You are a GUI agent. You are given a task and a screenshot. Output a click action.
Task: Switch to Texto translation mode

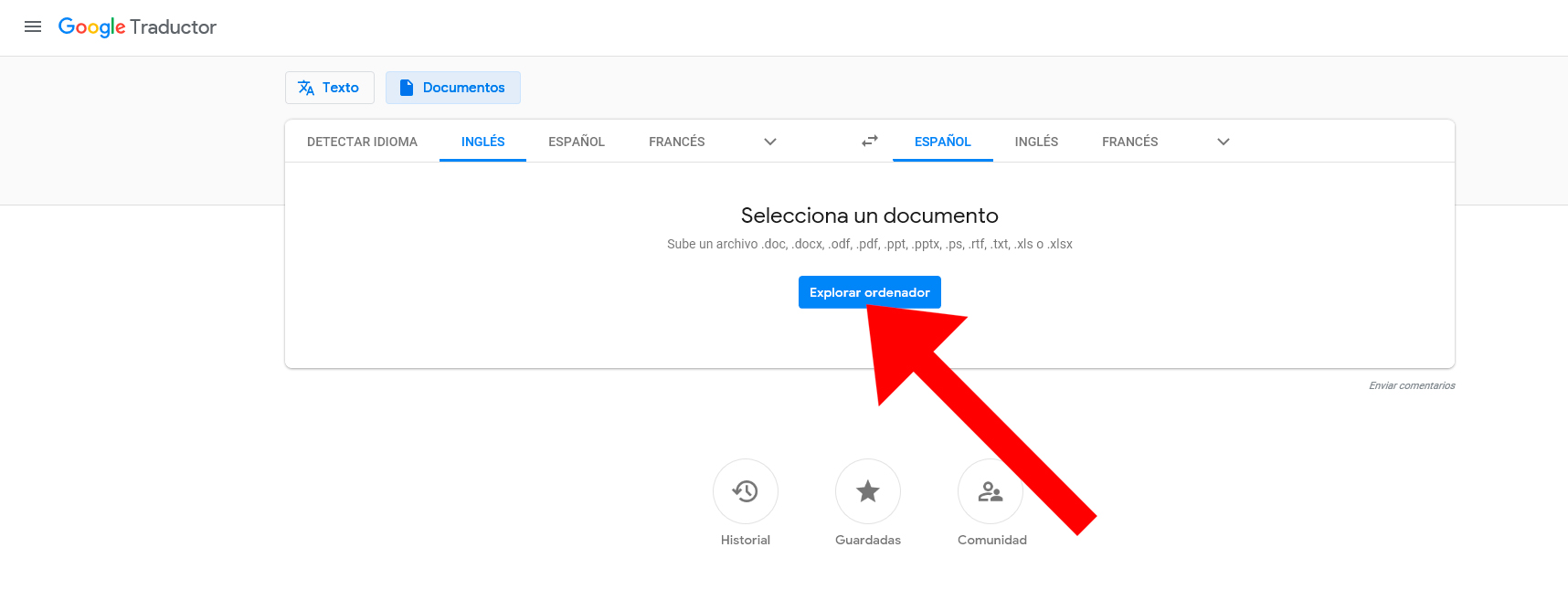329,88
